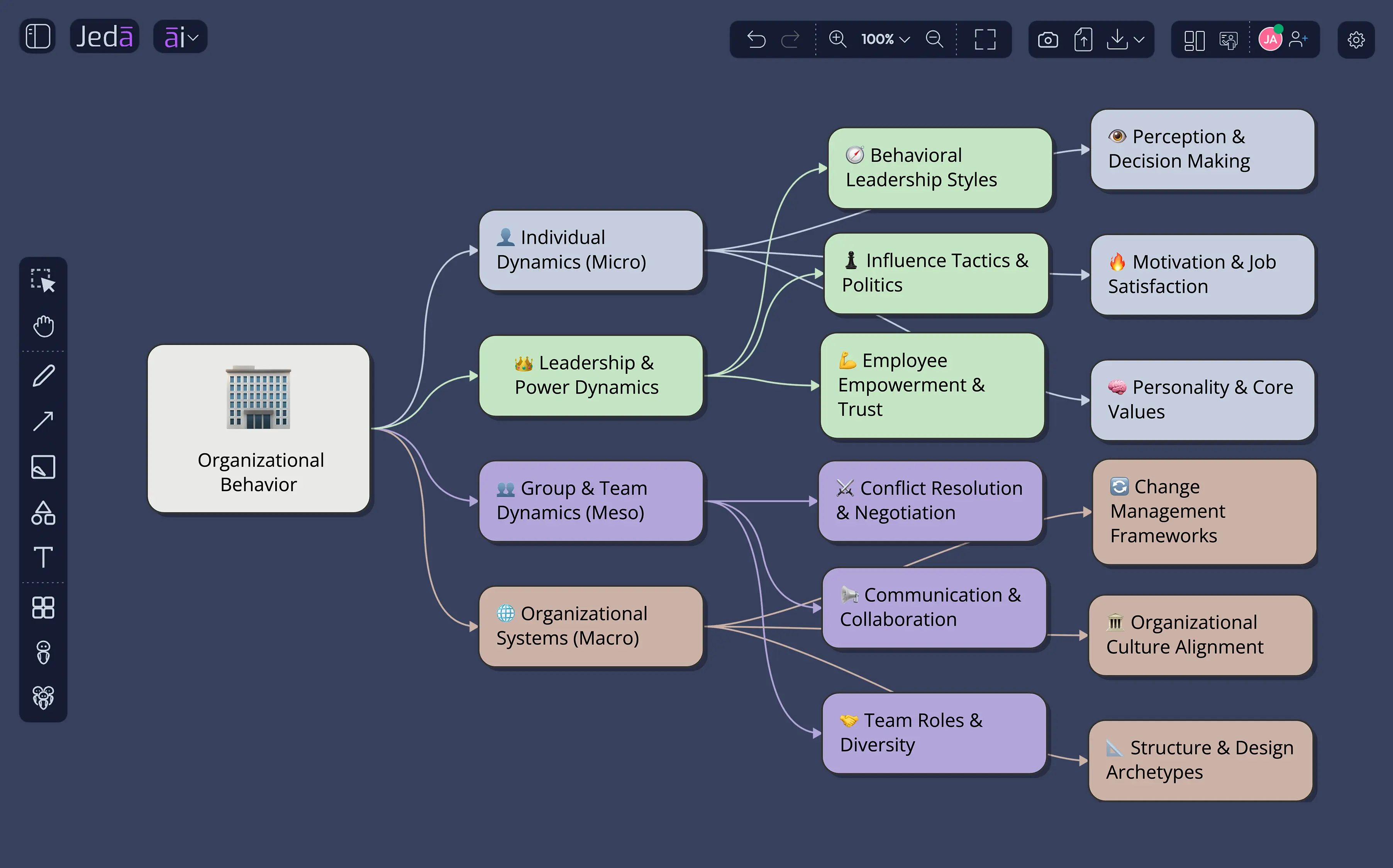Select Organizational Systems (Macro) node
This screenshot has width=1393, height=868.
[591, 626]
